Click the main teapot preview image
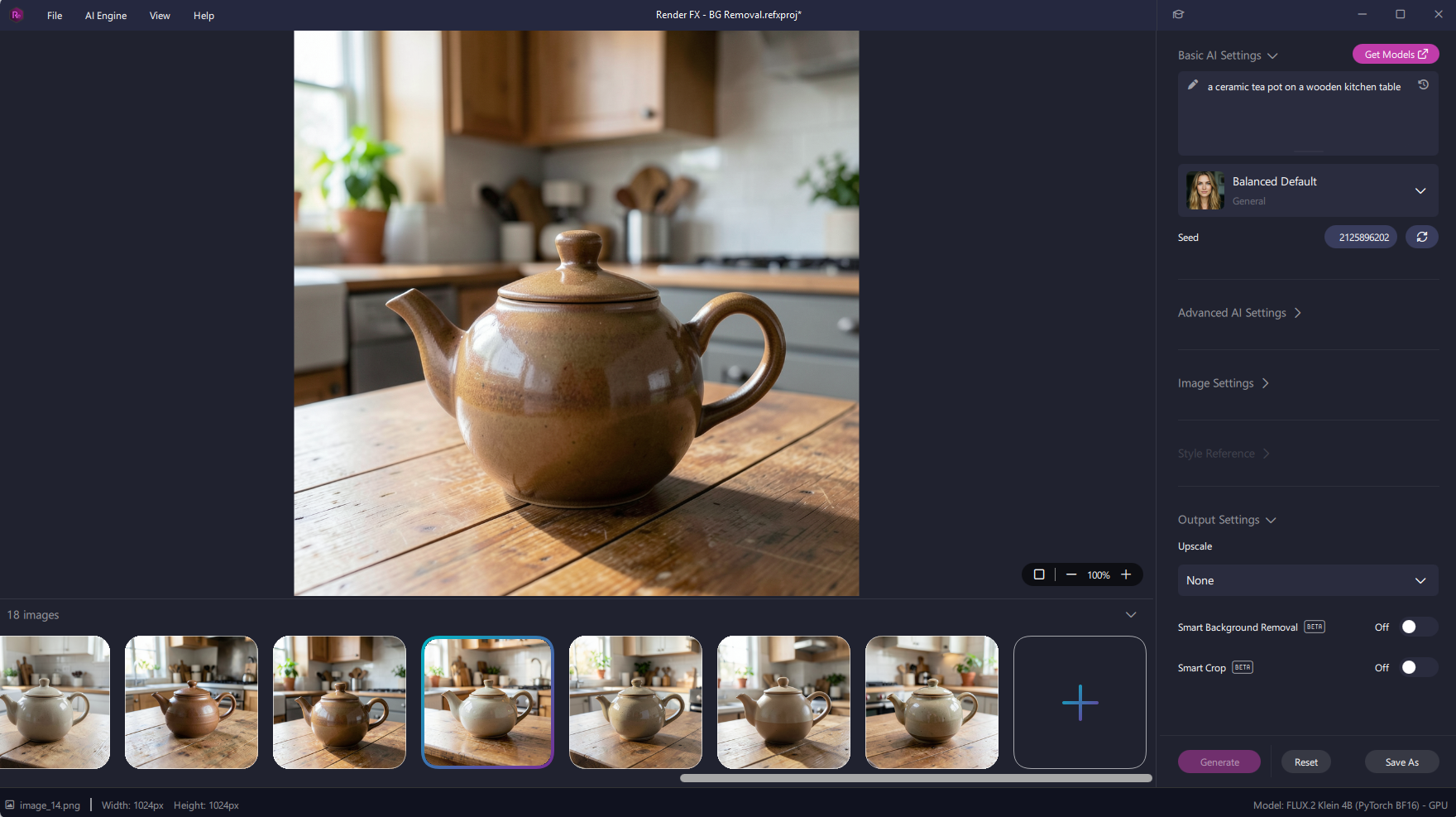The width and height of the screenshot is (1456, 817). tap(577, 313)
